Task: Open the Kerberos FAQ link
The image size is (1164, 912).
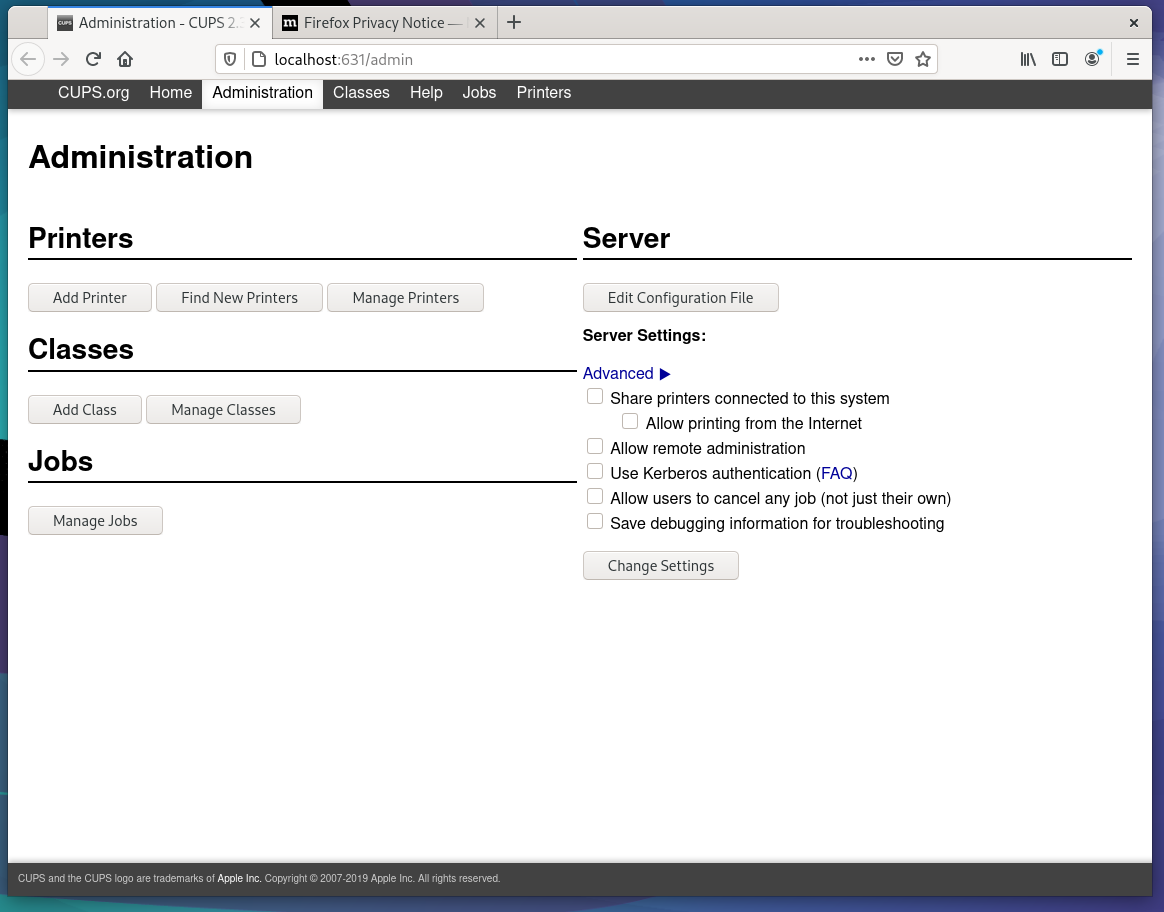Action: tap(837, 473)
